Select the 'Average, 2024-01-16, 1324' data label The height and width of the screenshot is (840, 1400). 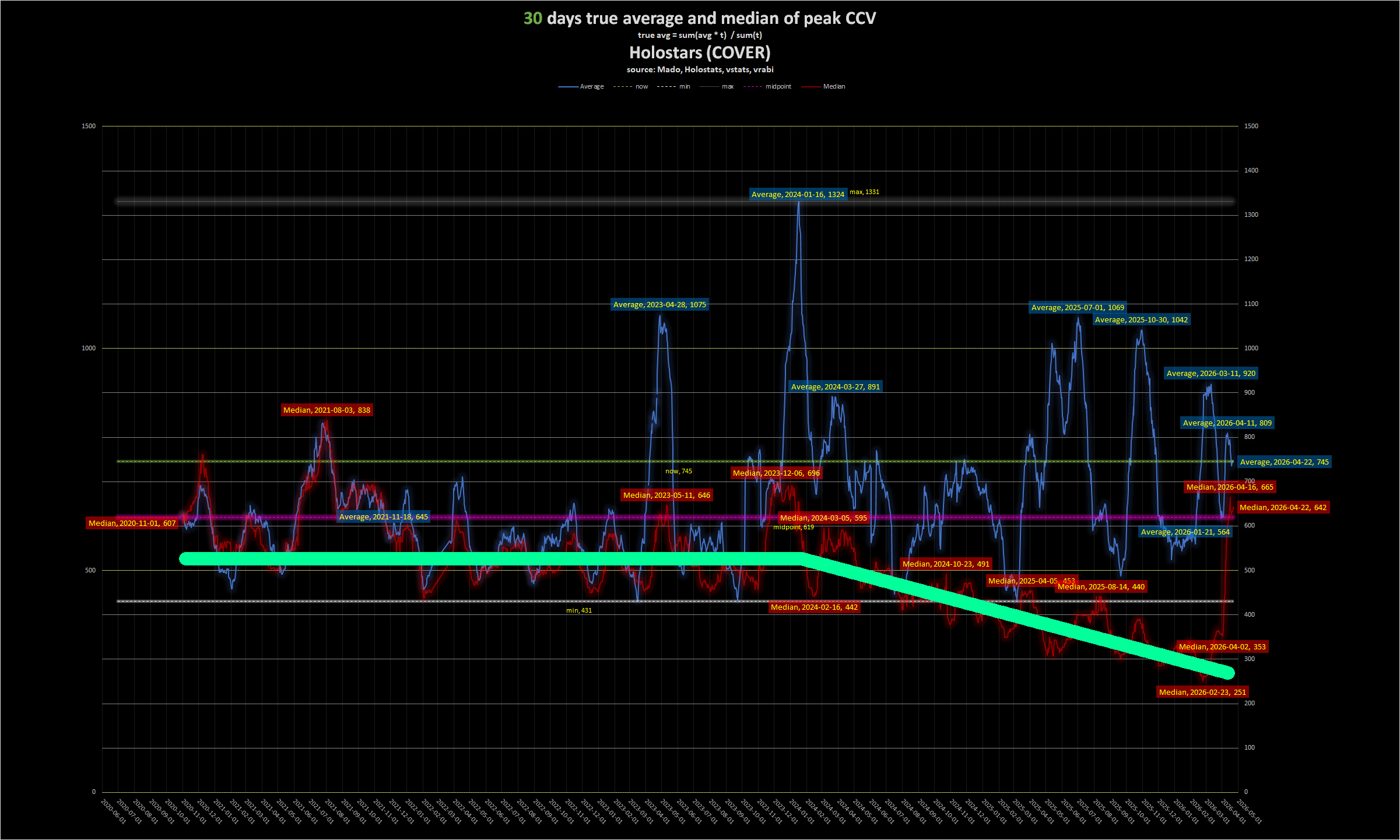pyautogui.click(x=797, y=194)
